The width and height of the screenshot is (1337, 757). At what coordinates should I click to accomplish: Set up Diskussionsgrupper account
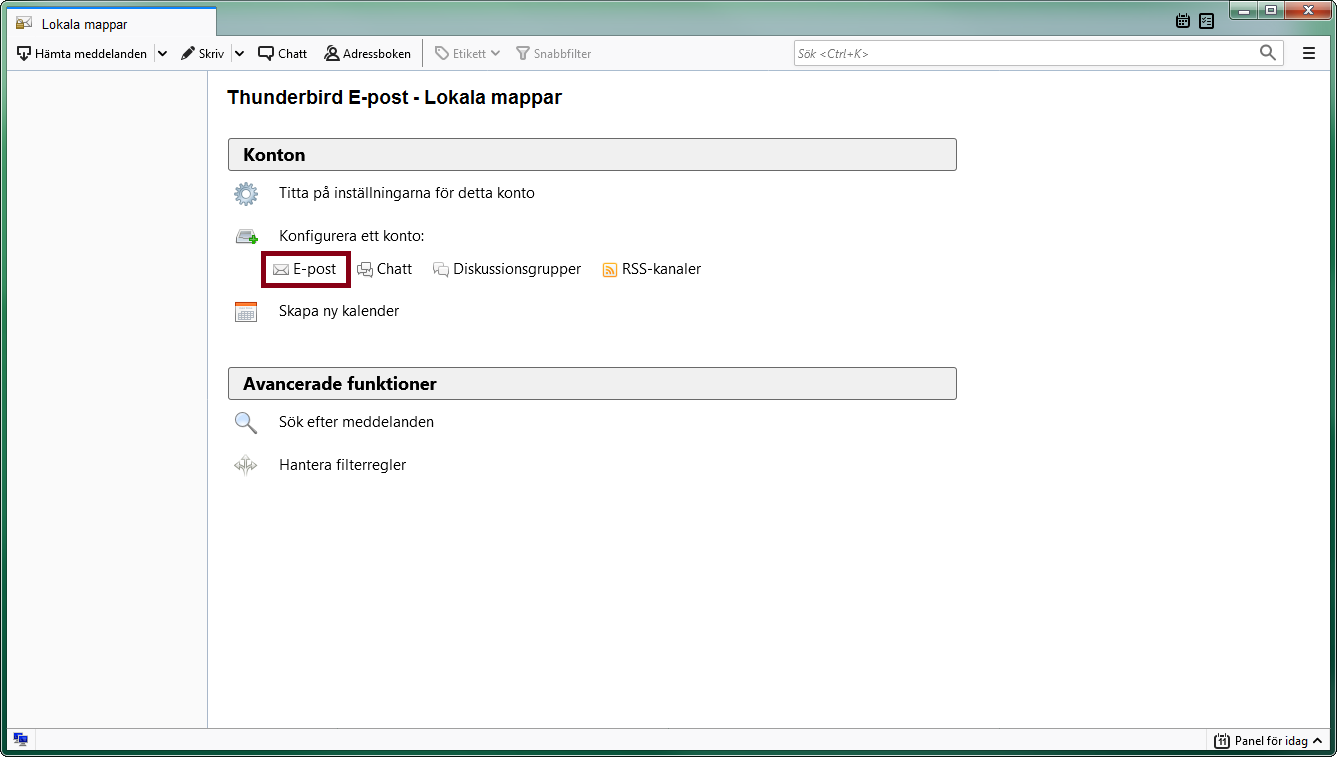click(x=507, y=269)
